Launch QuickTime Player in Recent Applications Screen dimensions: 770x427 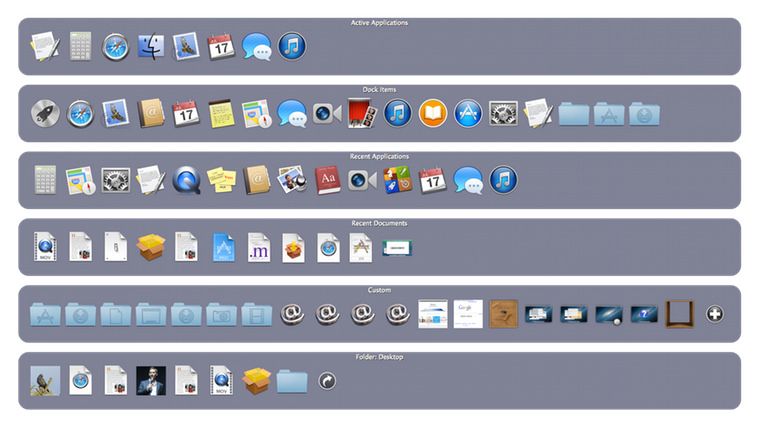pos(186,180)
